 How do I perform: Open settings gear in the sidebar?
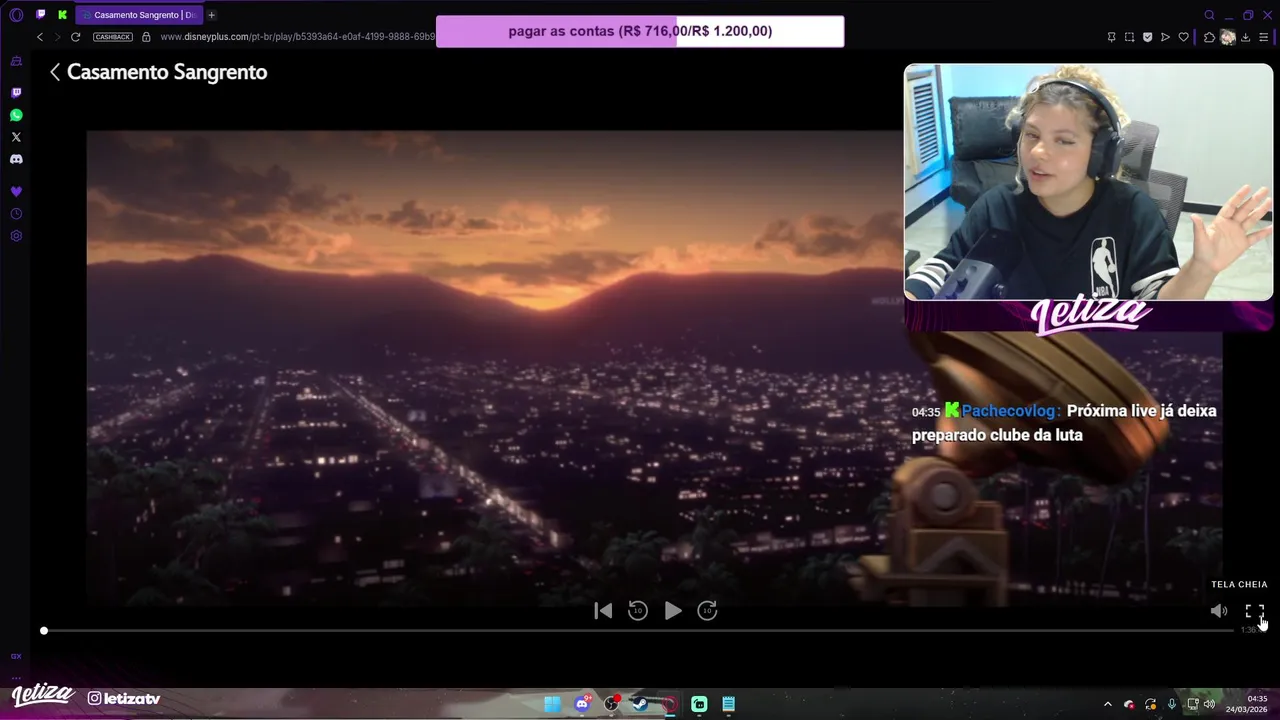pyautogui.click(x=16, y=236)
